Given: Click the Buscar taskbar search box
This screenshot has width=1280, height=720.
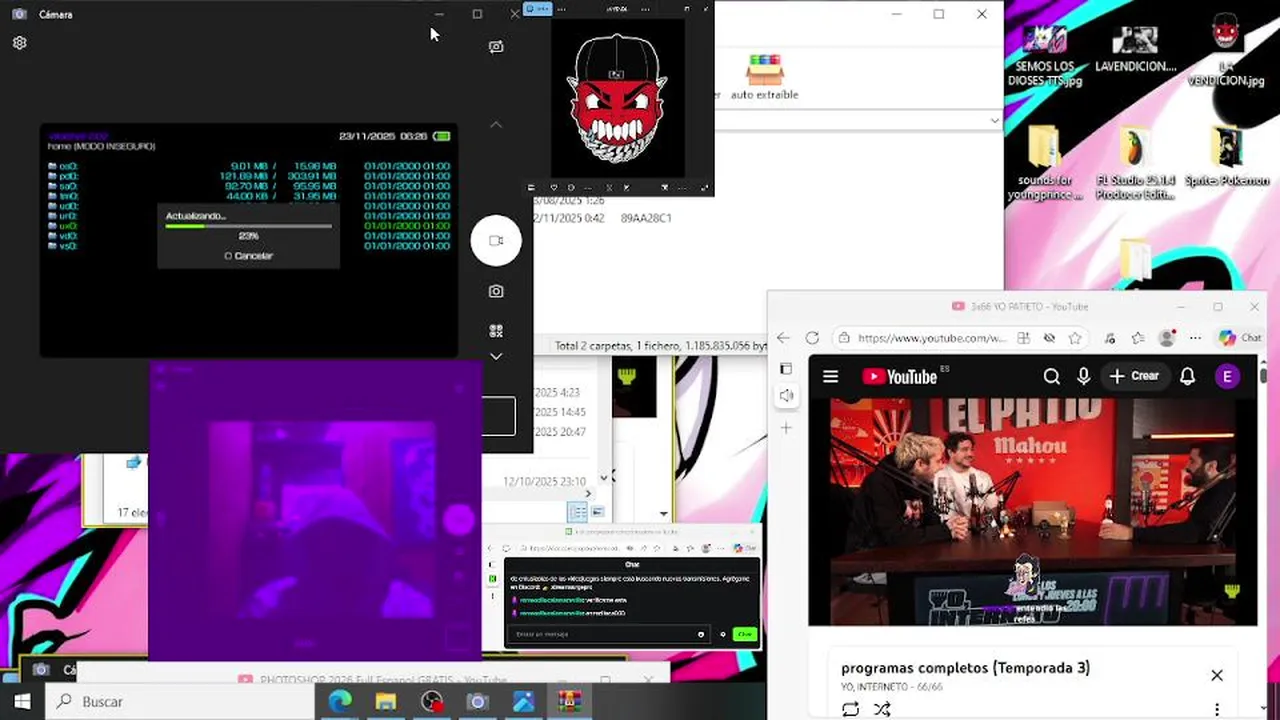Looking at the screenshot, I should click(x=180, y=702).
